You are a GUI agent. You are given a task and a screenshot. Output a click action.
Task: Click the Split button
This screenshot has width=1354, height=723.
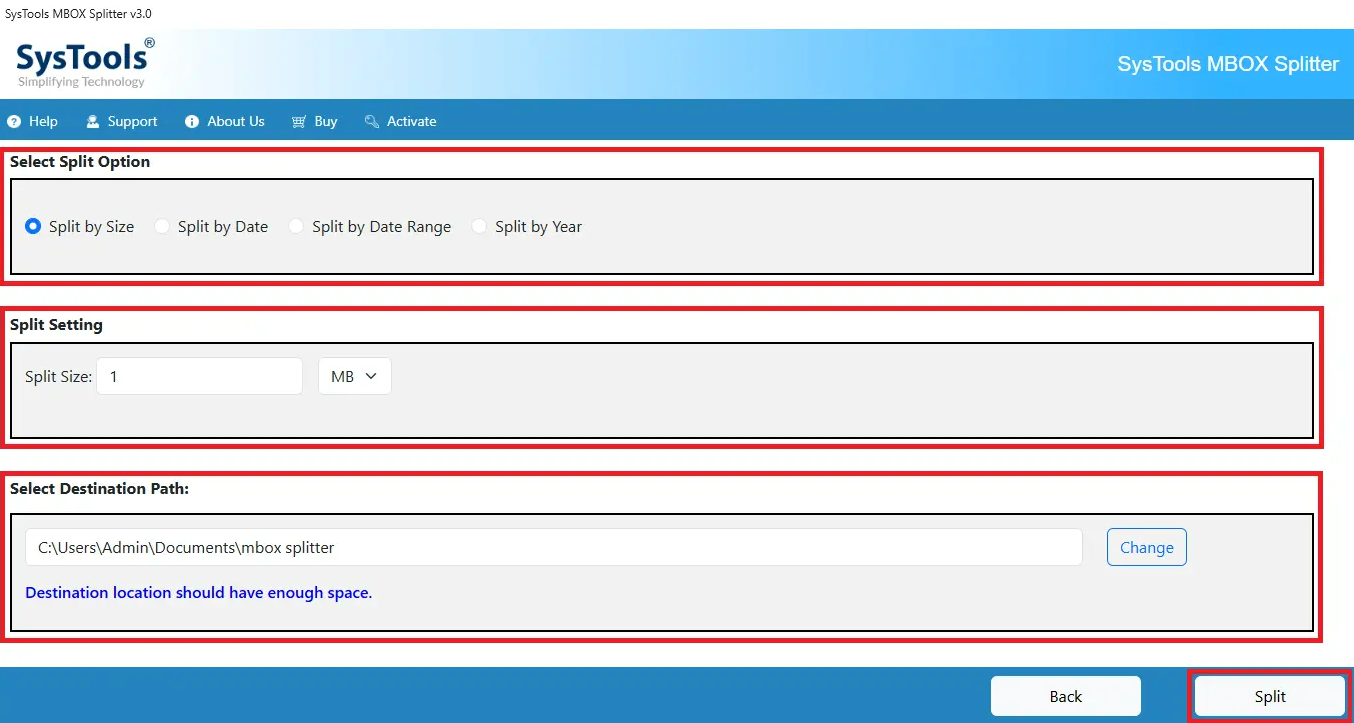click(x=1270, y=696)
